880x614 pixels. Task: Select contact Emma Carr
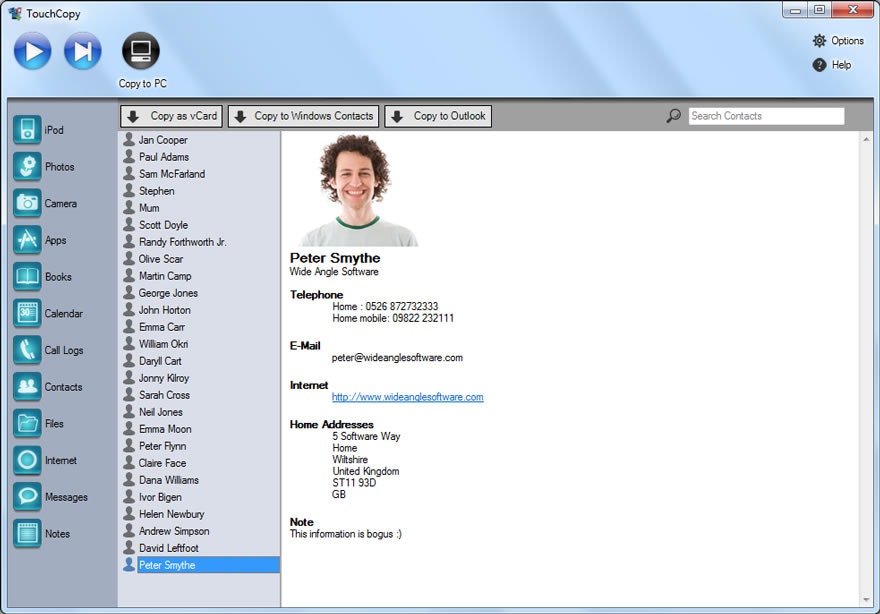162,327
